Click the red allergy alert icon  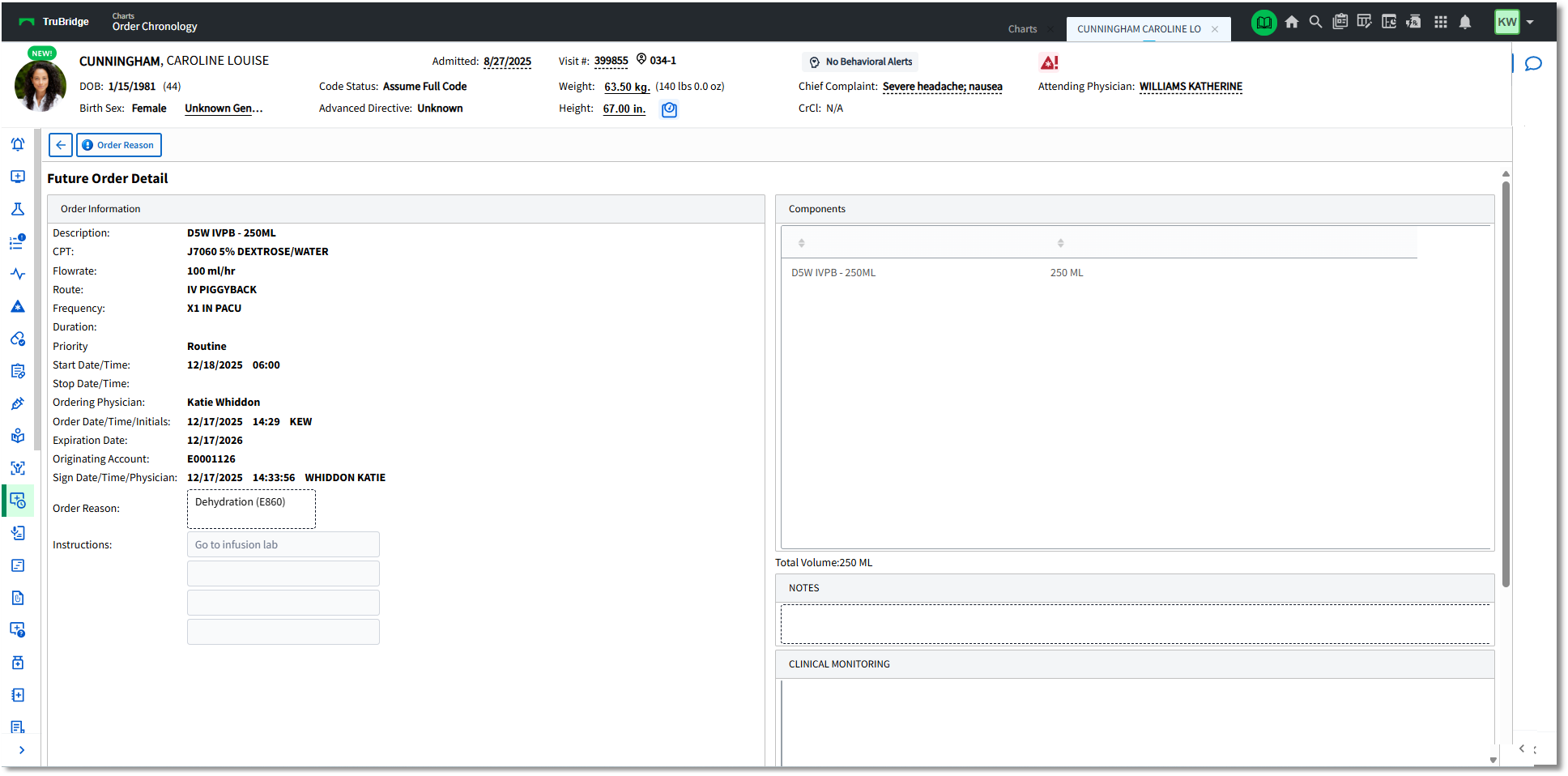pyautogui.click(x=1049, y=62)
